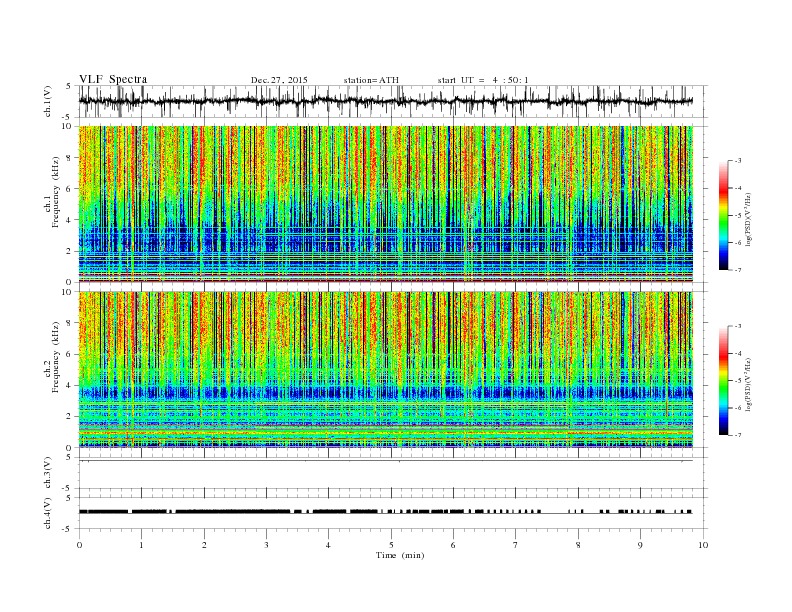Click the ch.2 PSD color bar
The width and height of the screenshot is (792, 612).
coord(723,380)
